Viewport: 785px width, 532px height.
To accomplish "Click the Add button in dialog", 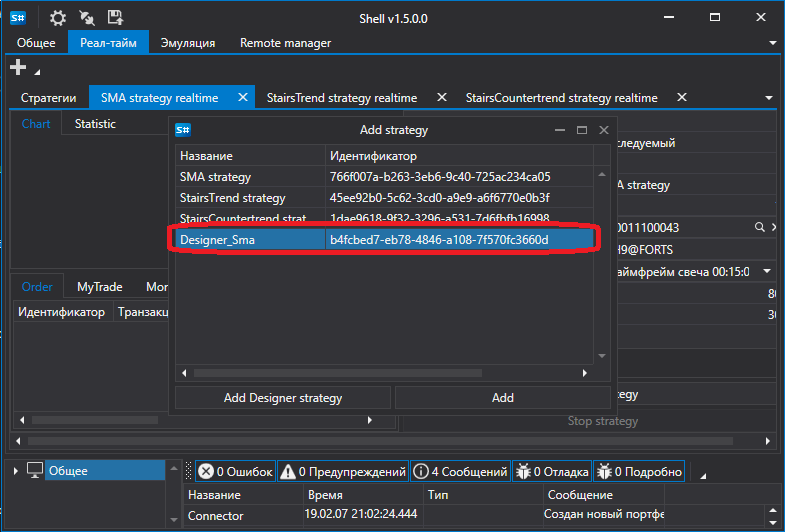I will [x=503, y=398].
